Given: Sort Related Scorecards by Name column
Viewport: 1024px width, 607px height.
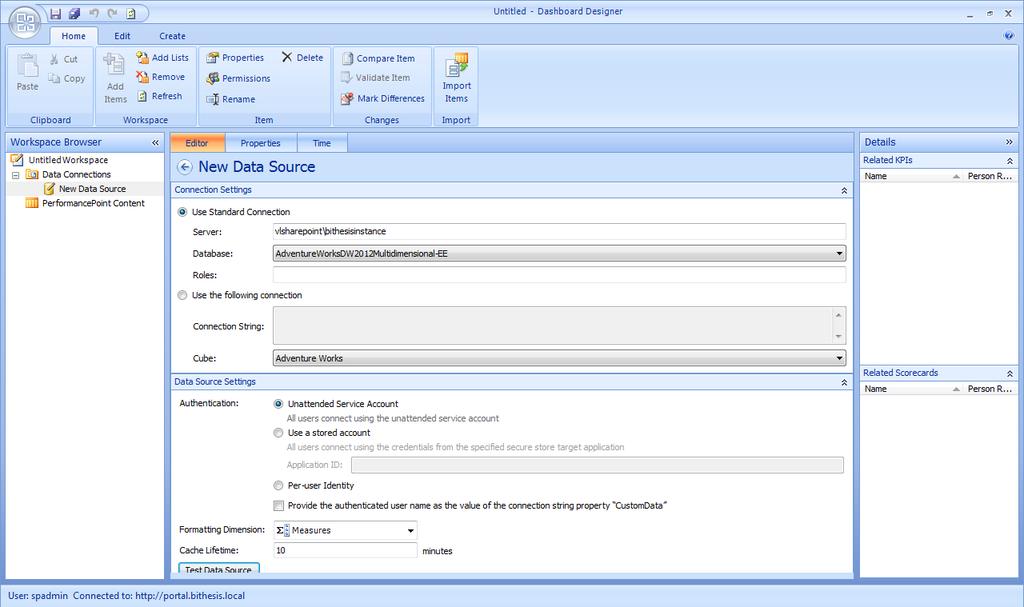Looking at the screenshot, I should pos(912,389).
